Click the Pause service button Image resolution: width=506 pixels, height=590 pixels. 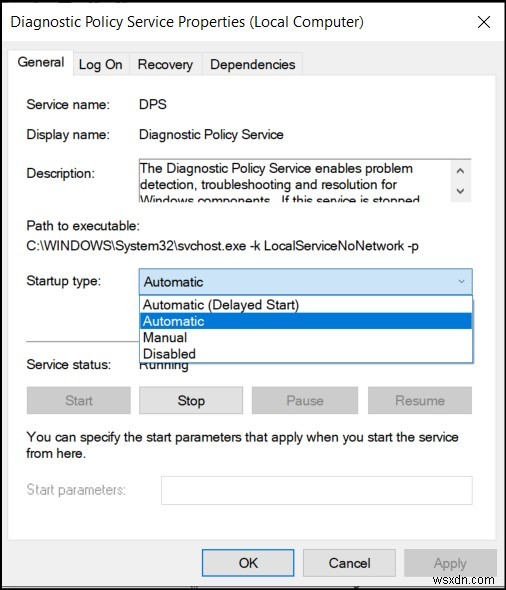pos(305,400)
